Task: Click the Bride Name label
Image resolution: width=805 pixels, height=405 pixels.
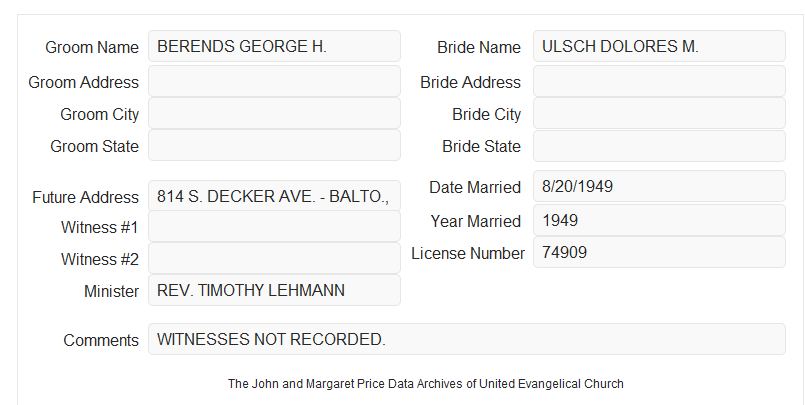Action: coord(479,47)
